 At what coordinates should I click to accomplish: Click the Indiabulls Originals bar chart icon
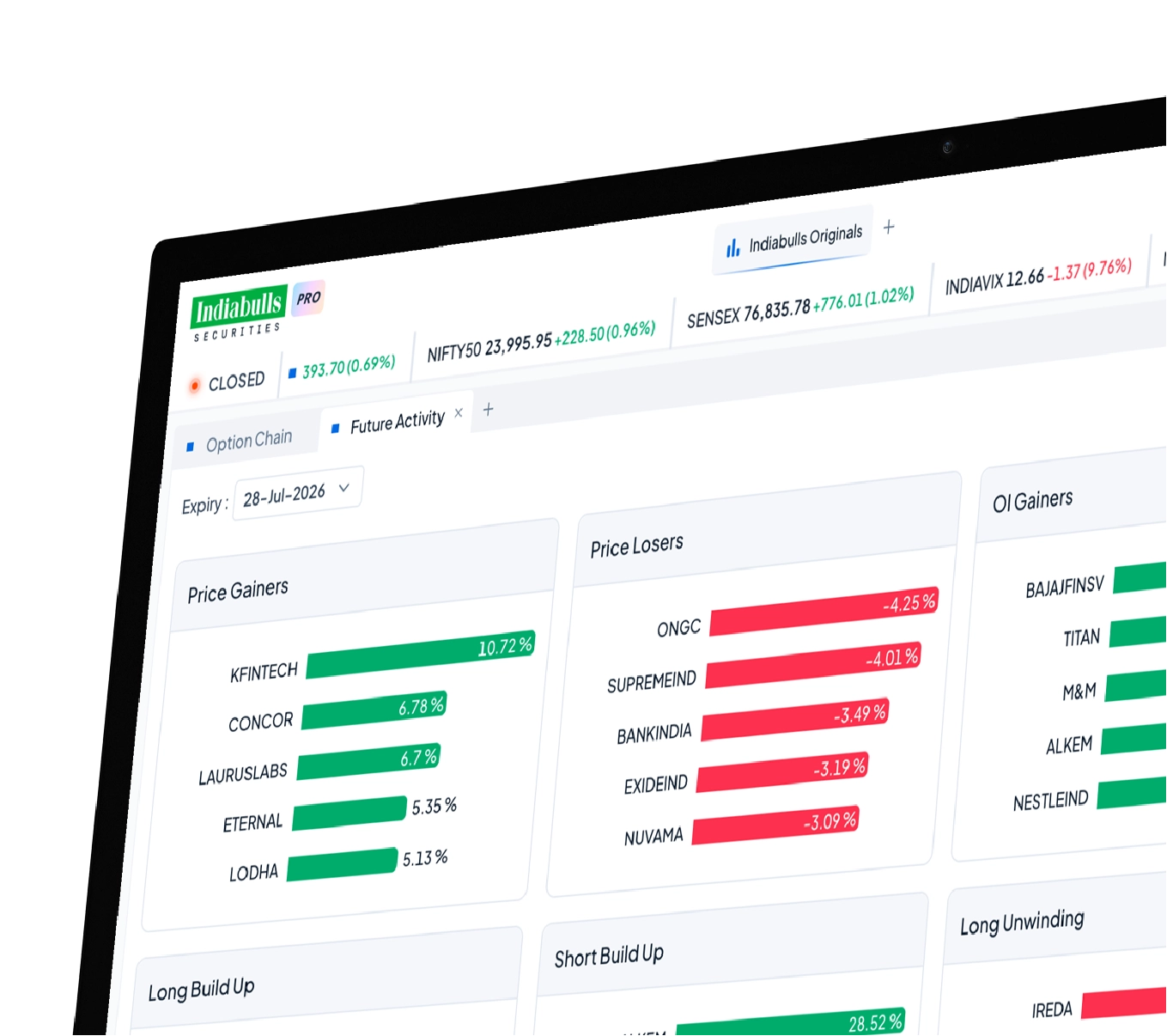[732, 248]
